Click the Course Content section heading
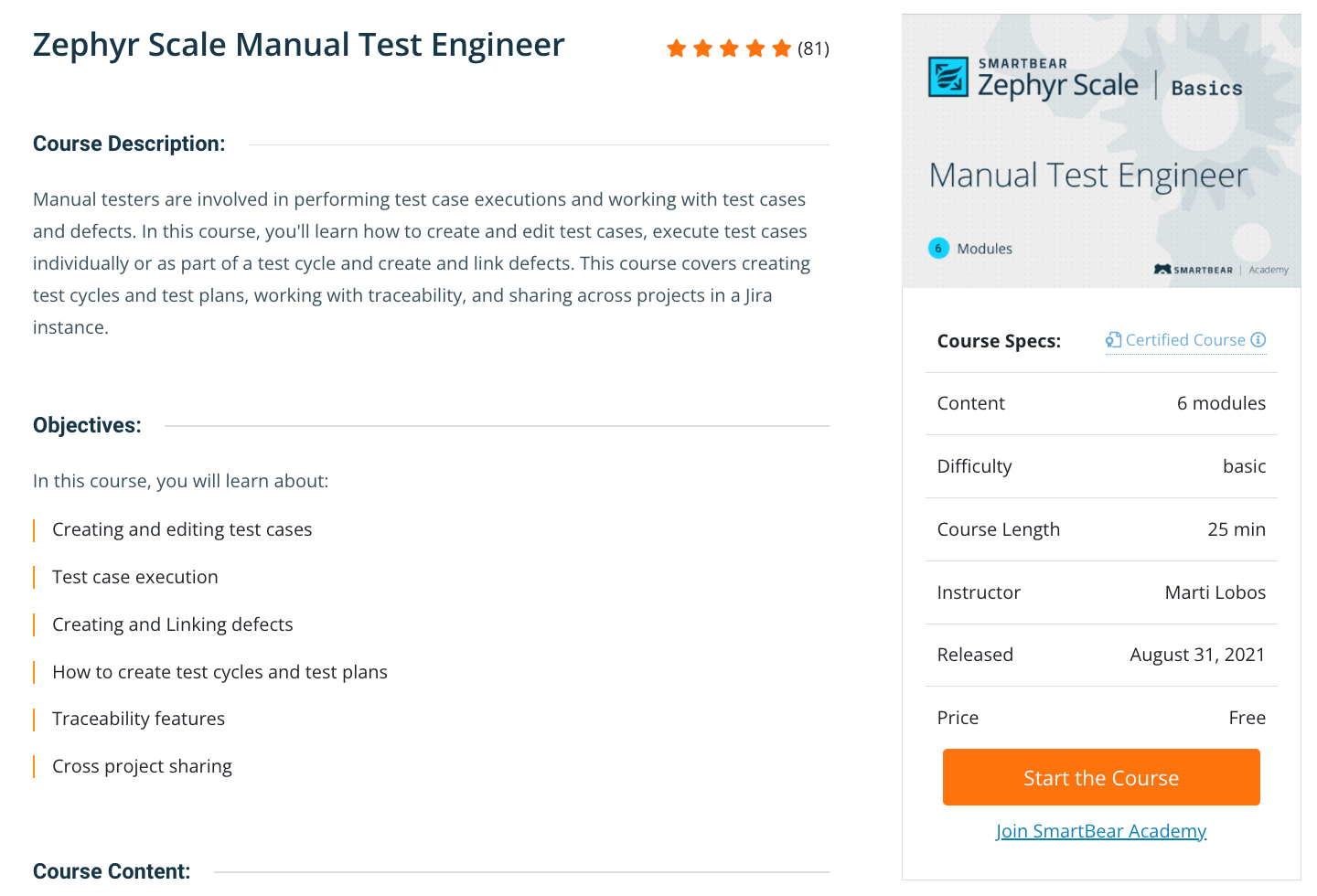Screen dimensions: 1317x896 coord(112,871)
